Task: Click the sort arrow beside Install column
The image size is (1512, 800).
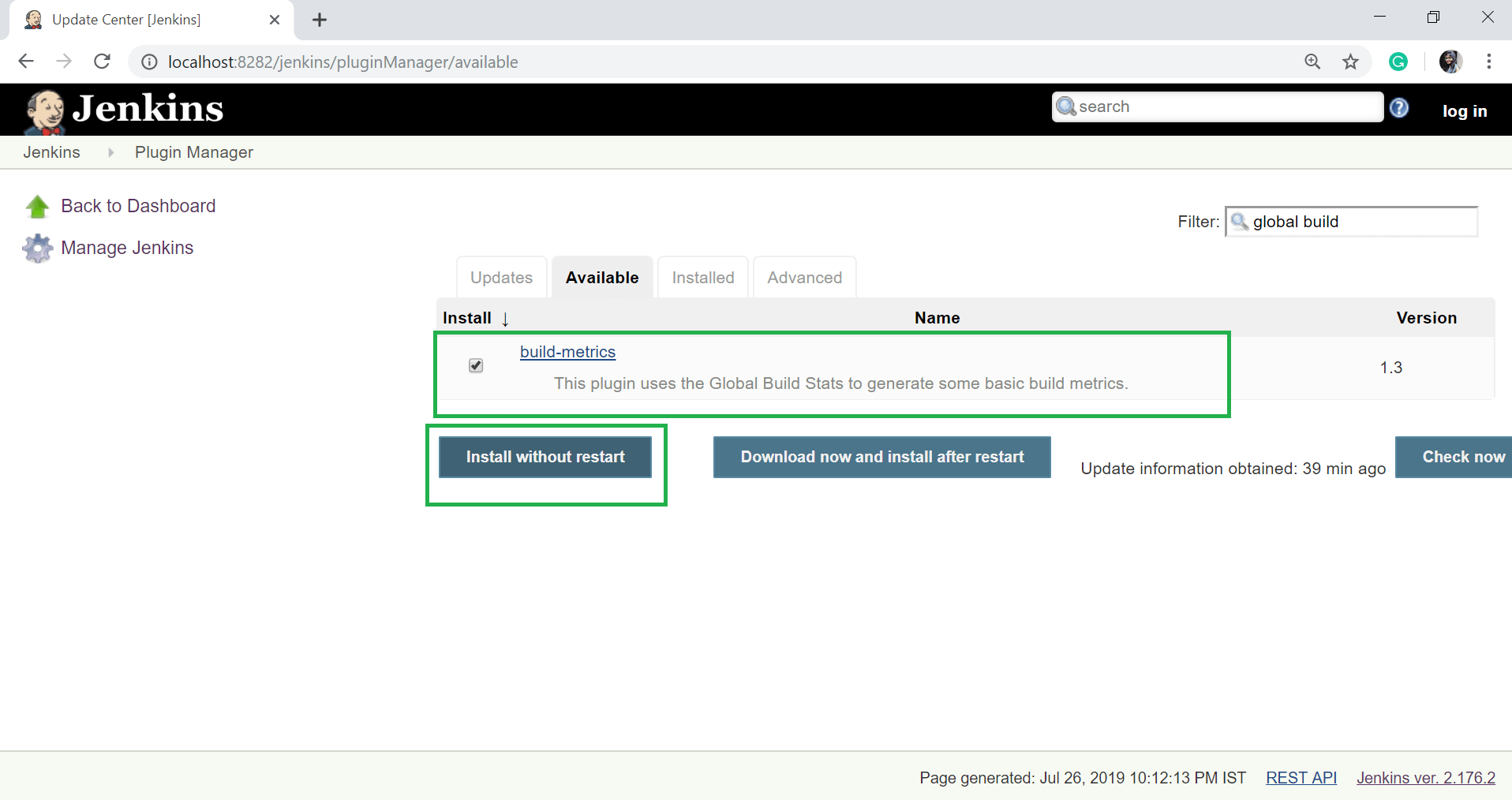Action: pyautogui.click(x=505, y=319)
